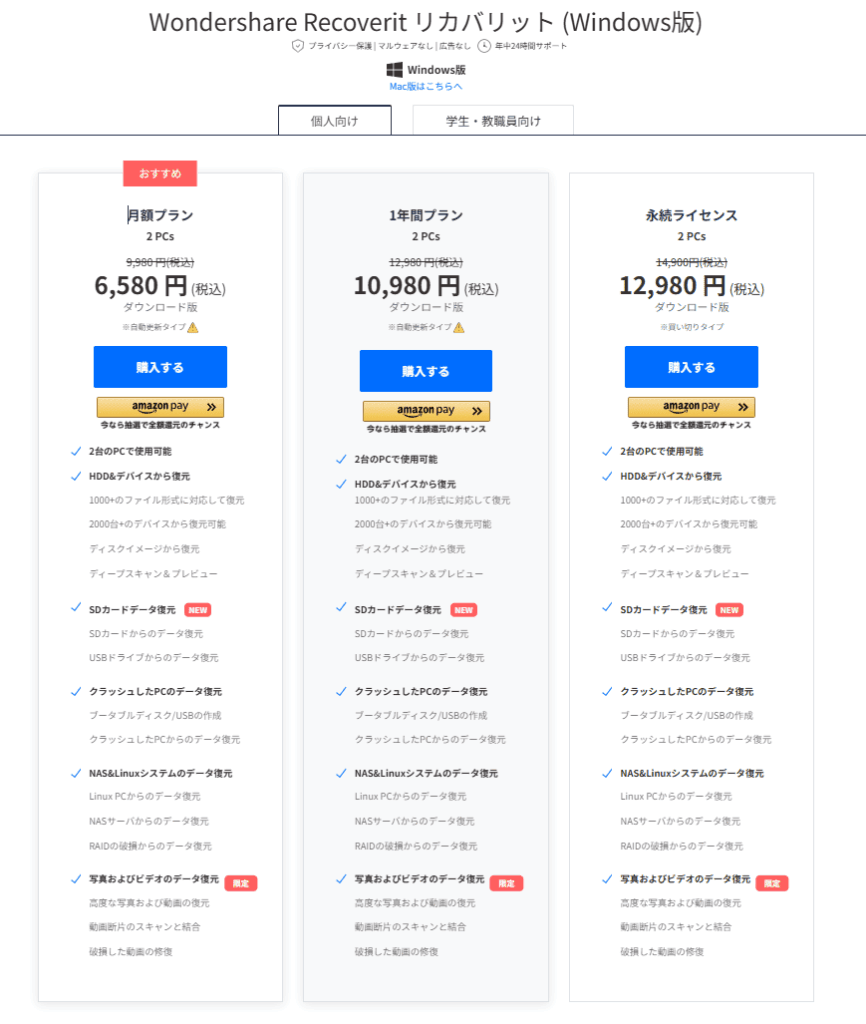Open the Mac版はこちらへ link

click(426, 87)
